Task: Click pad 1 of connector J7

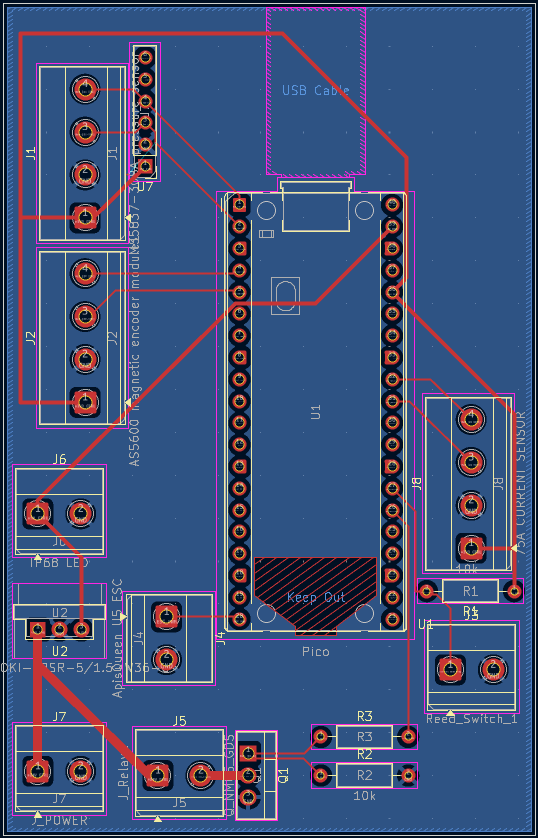Action: [x=37, y=771]
